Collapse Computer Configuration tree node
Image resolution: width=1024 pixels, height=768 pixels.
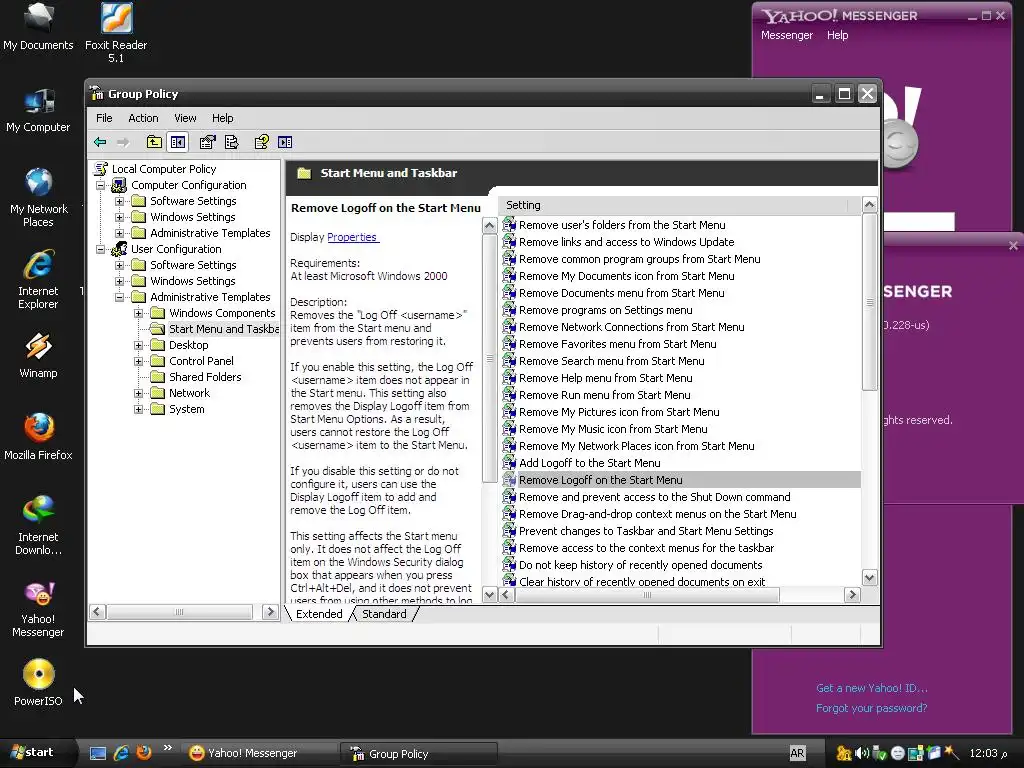click(x=101, y=185)
